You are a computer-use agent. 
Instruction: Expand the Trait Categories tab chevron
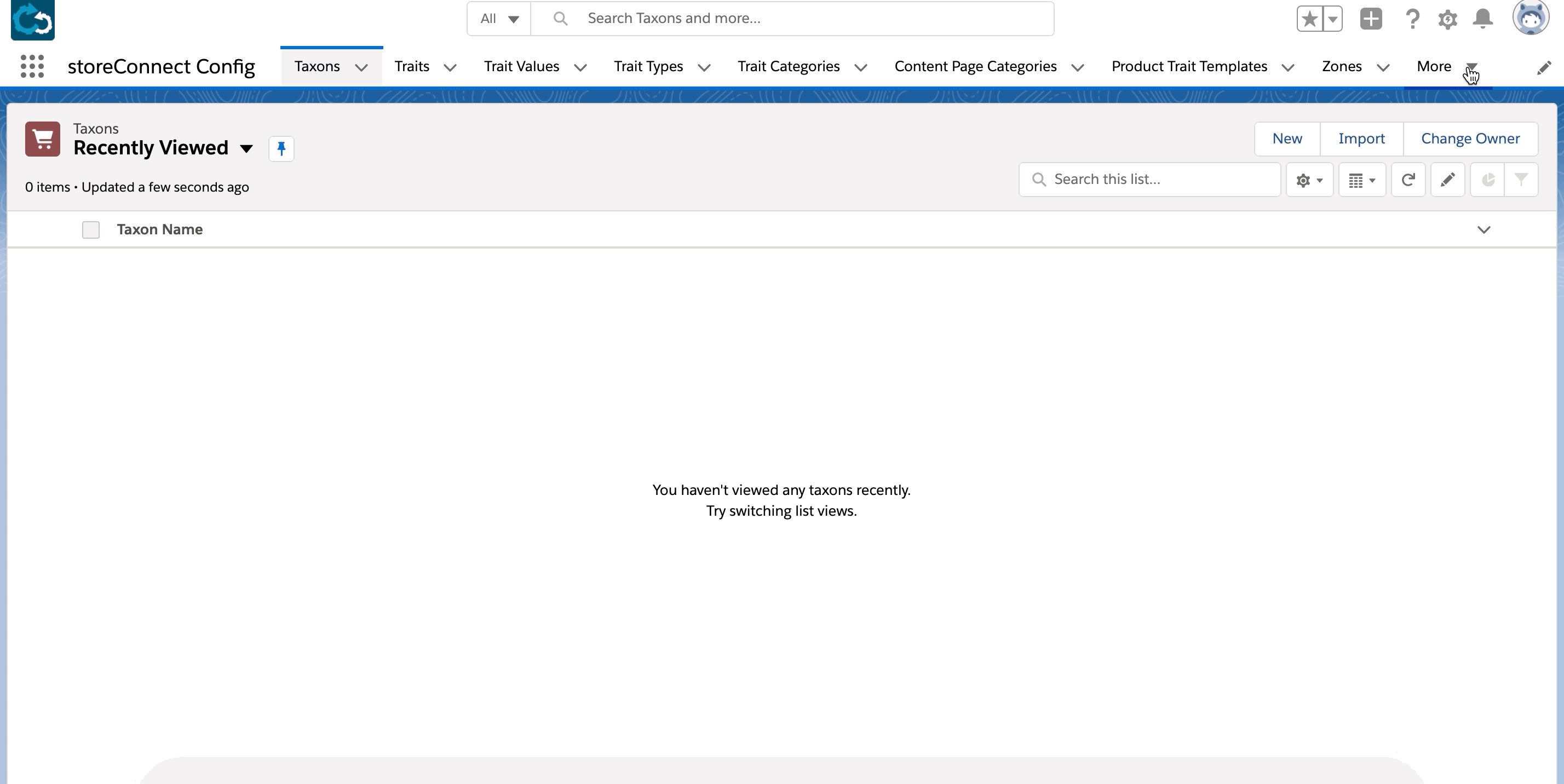pyautogui.click(x=860, y=67)
